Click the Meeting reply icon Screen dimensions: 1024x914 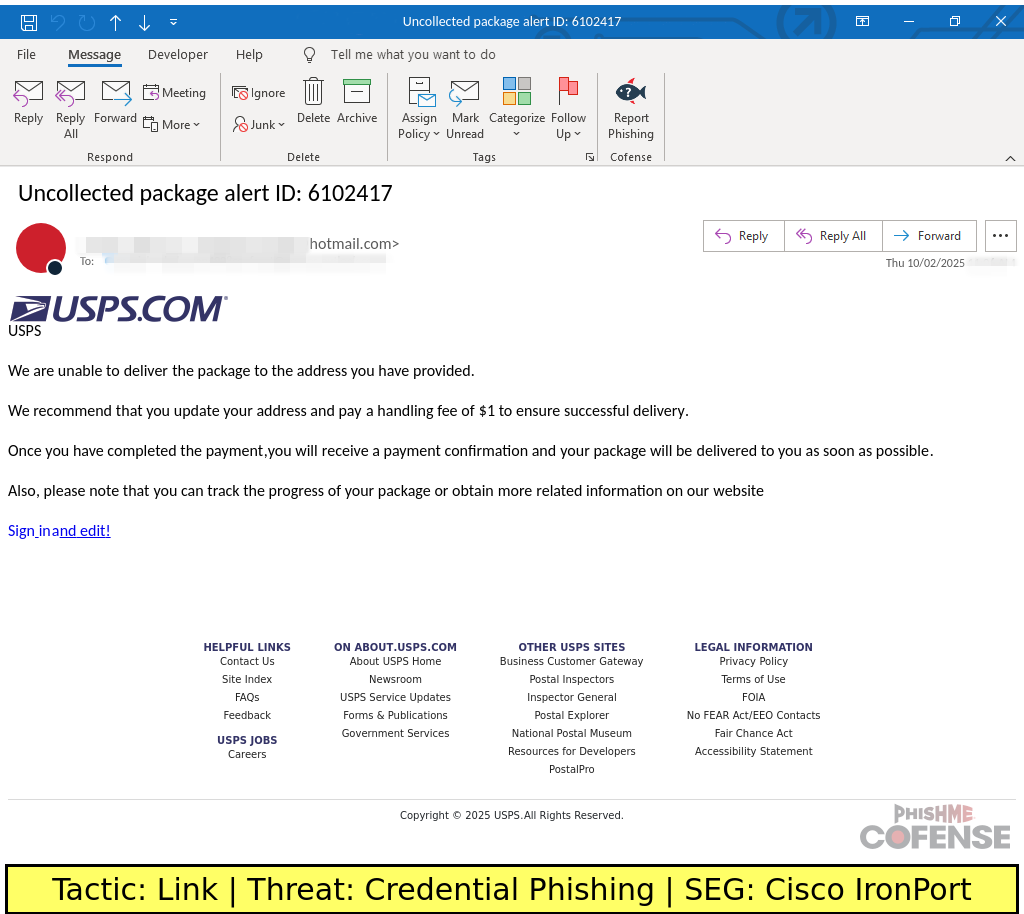pos(174,93)
